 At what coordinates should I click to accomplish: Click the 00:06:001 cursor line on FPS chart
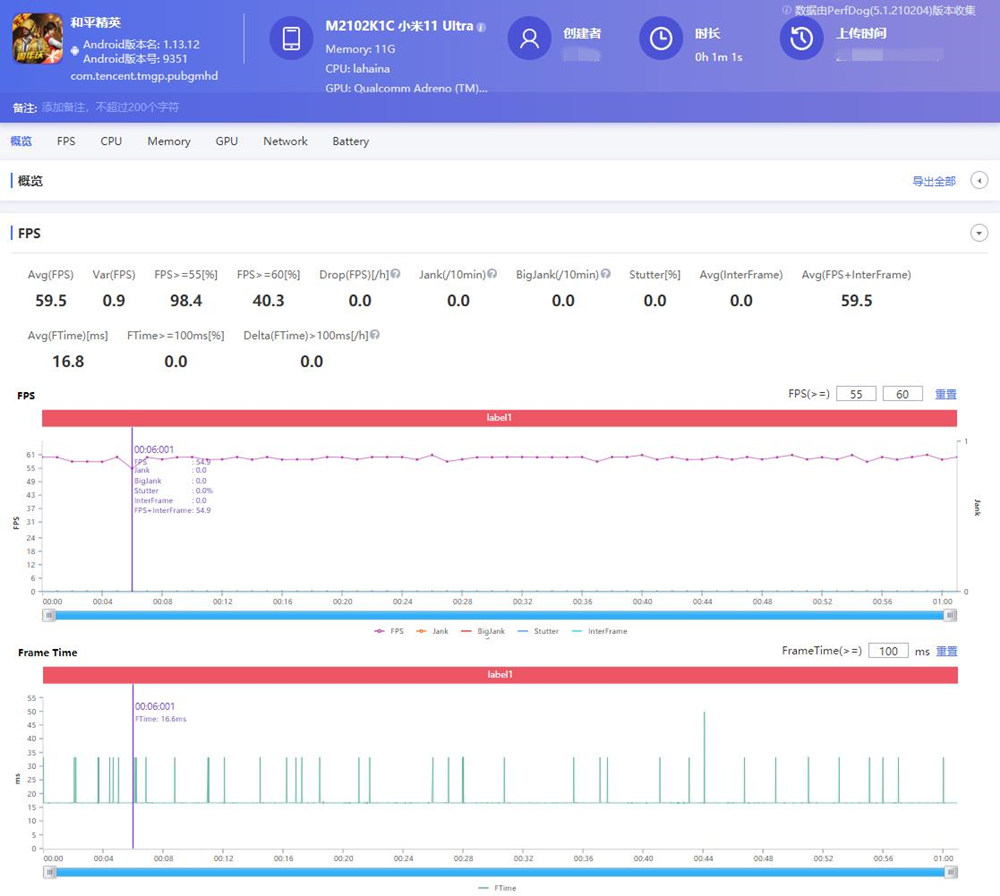click(x=132, y=510)
